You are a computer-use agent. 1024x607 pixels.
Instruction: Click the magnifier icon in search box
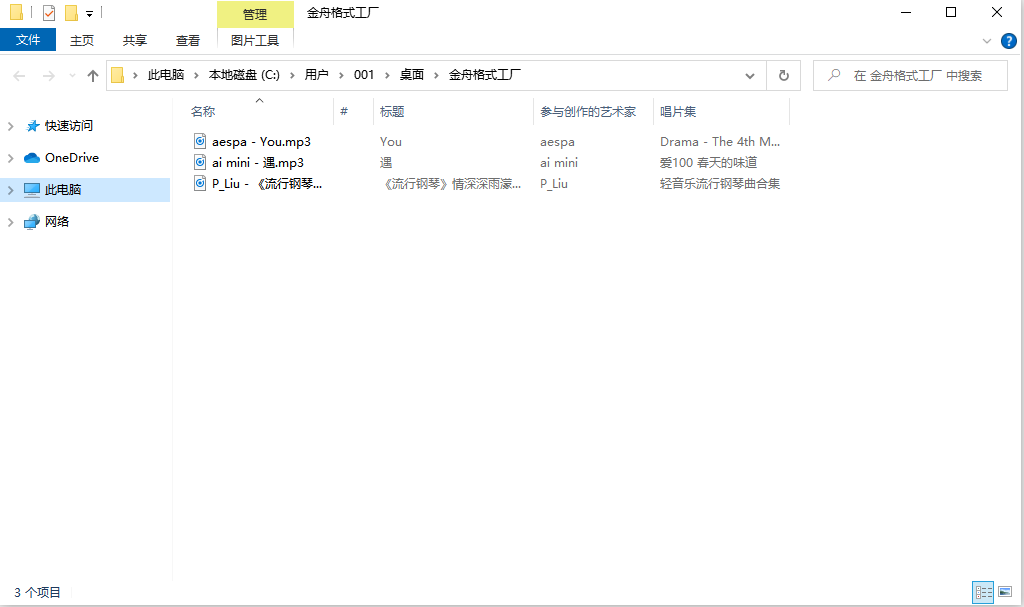click(834, 75)
